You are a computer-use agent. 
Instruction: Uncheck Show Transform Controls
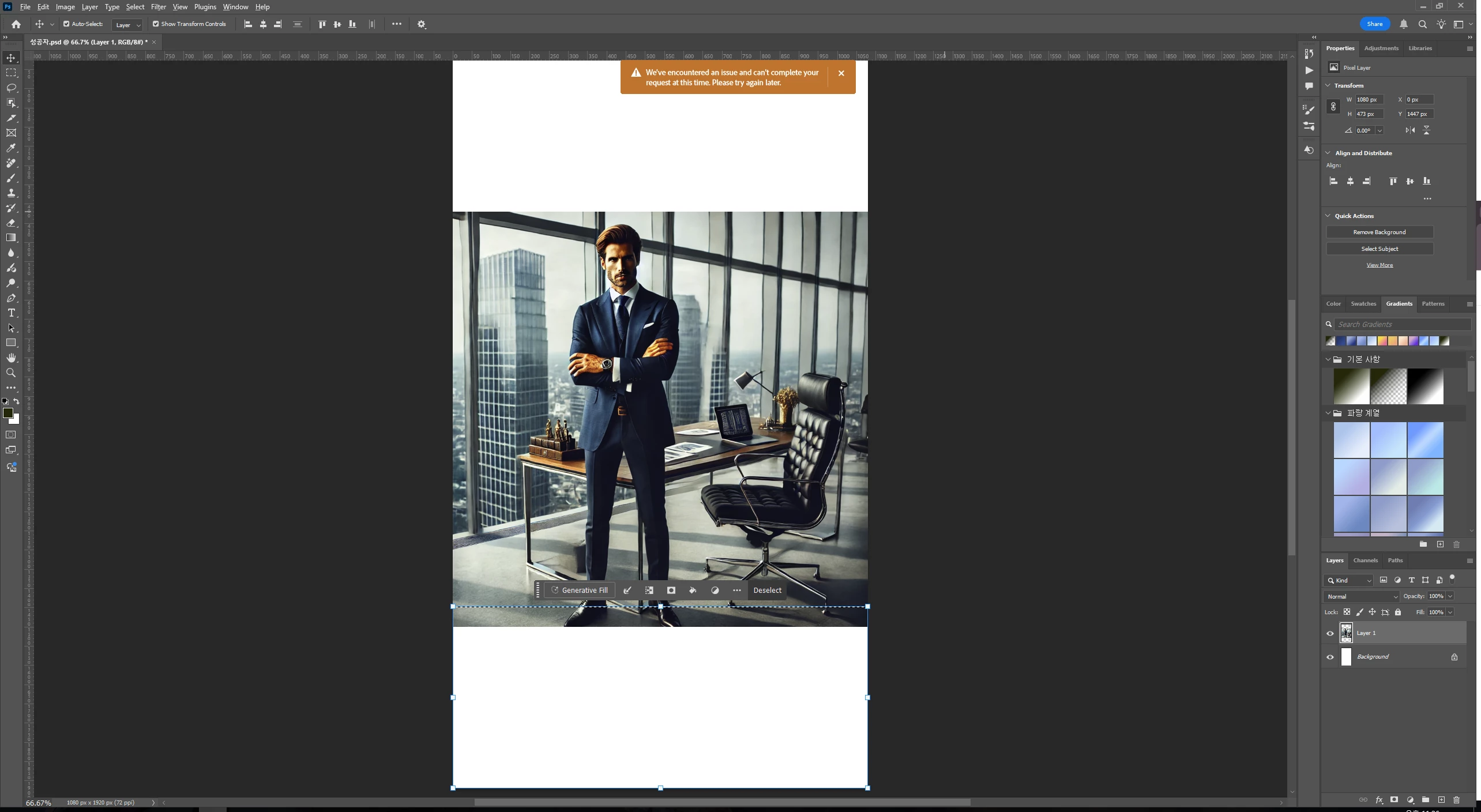tap(156, 24)
